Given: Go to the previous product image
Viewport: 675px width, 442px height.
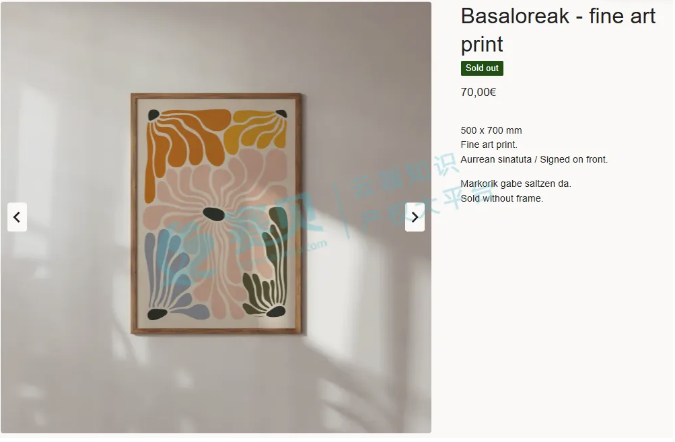Looking at the screenshot, I should [17, 217].
